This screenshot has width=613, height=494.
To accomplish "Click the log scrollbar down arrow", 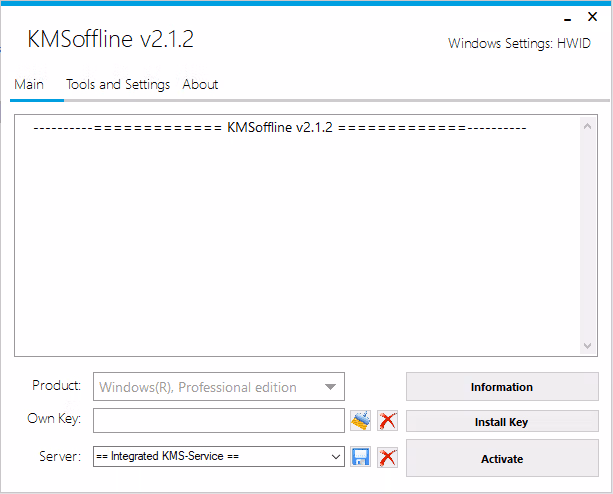I will click(587, 346).
